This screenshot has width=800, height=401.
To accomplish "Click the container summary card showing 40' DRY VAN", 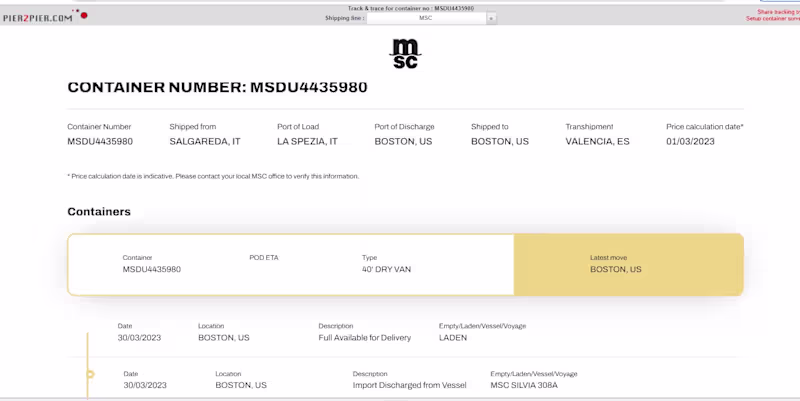I will pos(405,265).
